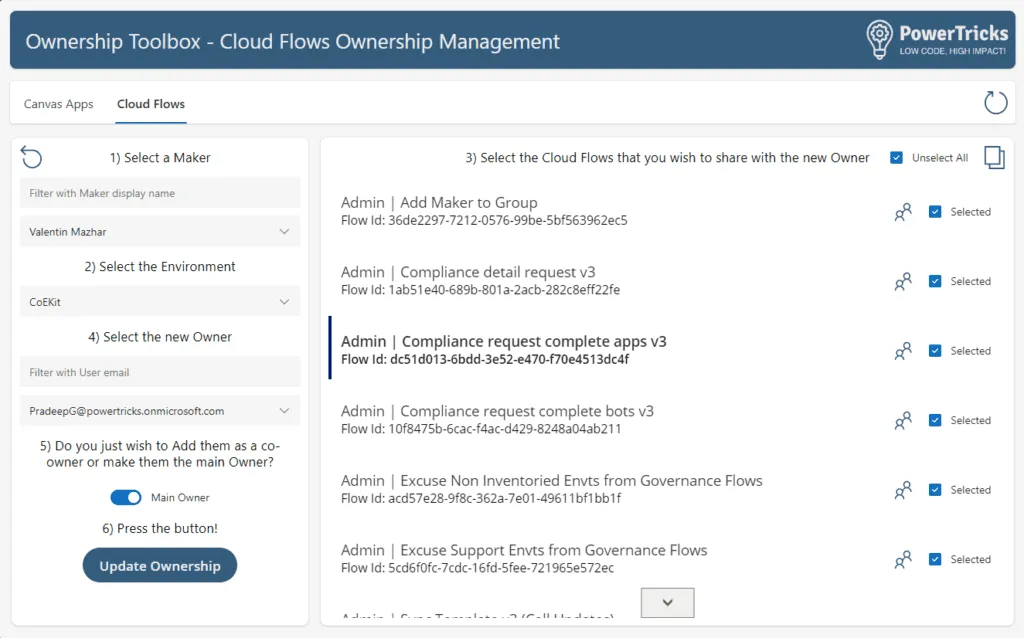Uncheck Selected for Compliance detail request v3

point(935,281)
